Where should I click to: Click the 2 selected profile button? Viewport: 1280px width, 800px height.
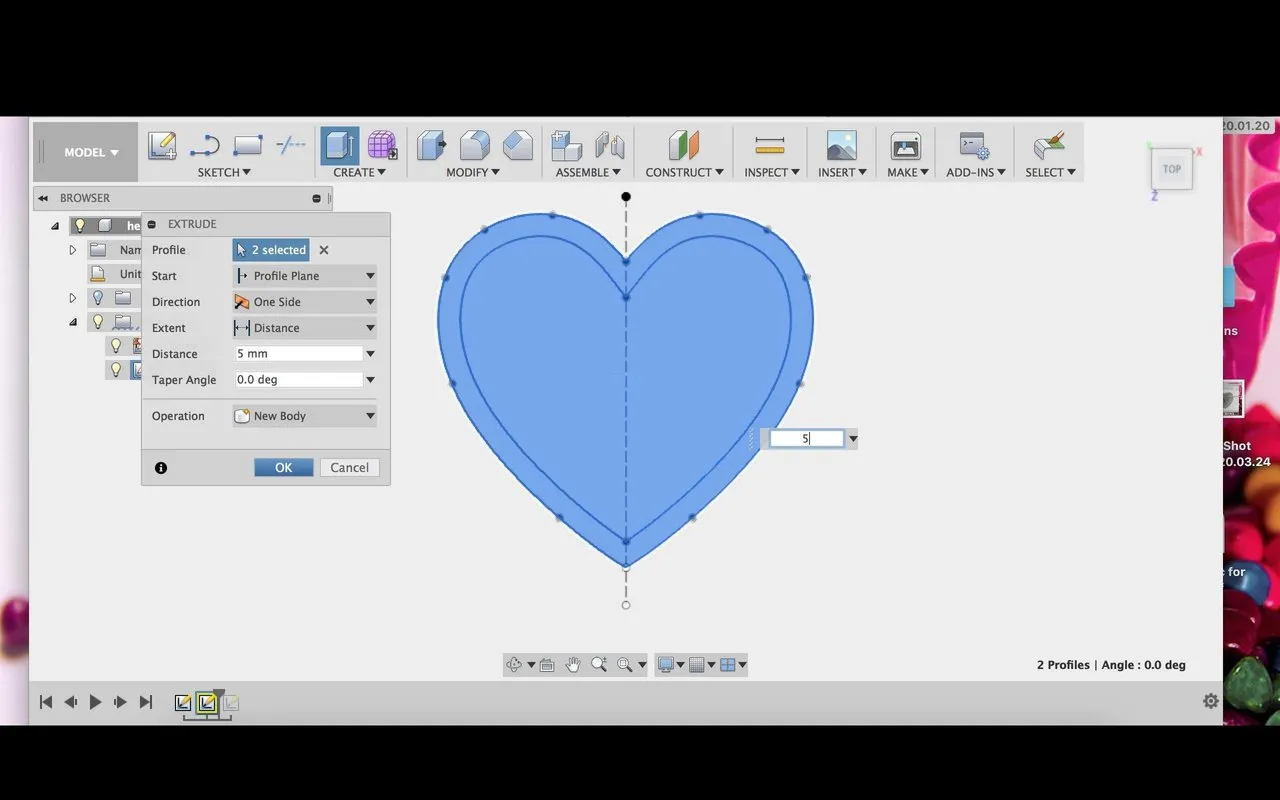coord(271,250)
